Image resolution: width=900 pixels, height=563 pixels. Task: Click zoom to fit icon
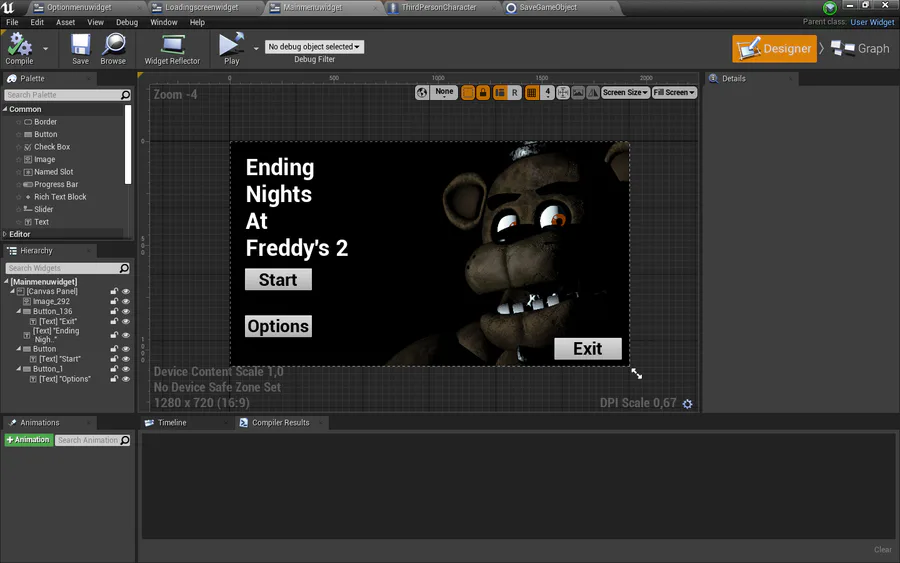coord(563,92)
